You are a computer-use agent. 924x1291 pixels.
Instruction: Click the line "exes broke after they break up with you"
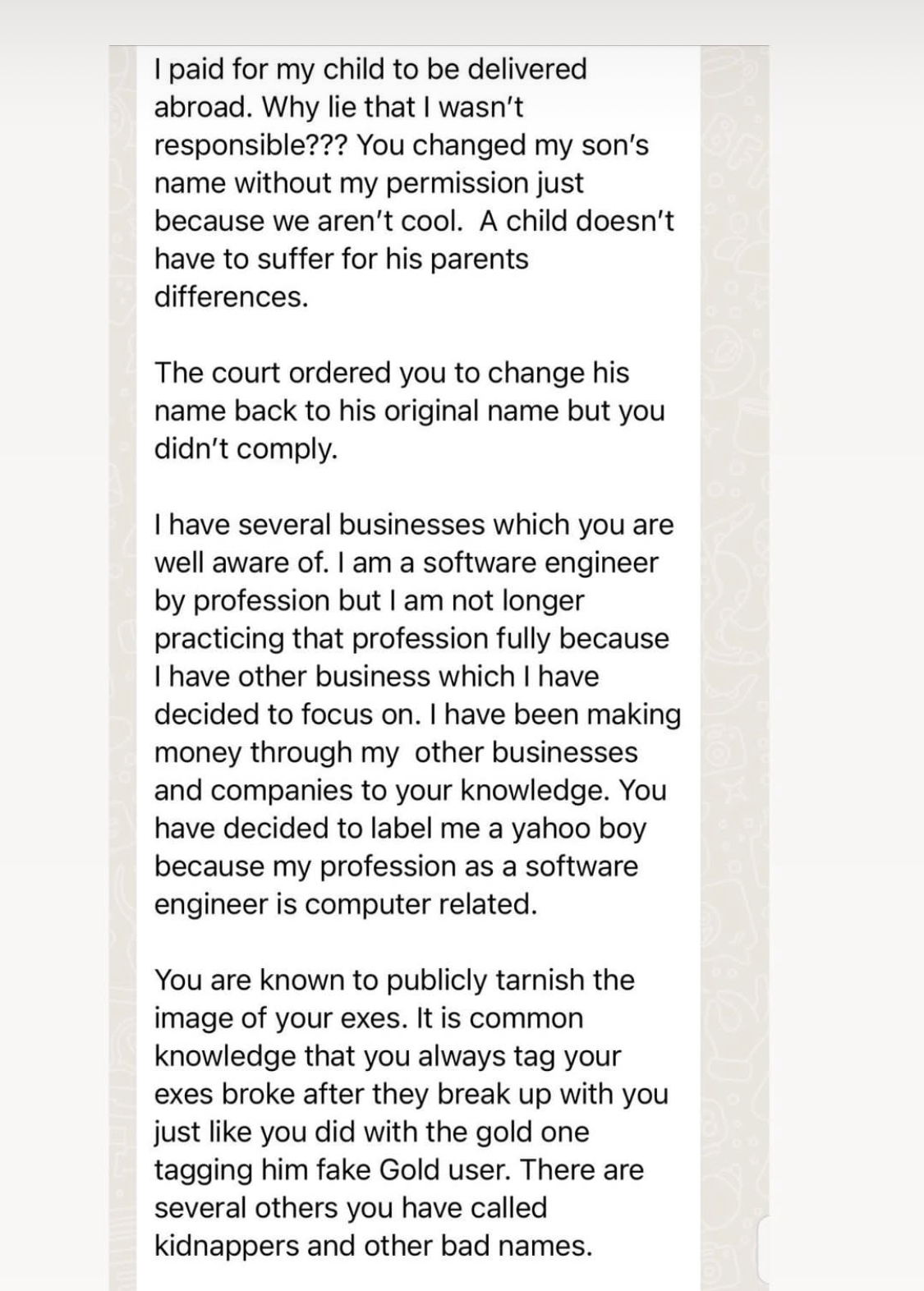(411, 1094)
